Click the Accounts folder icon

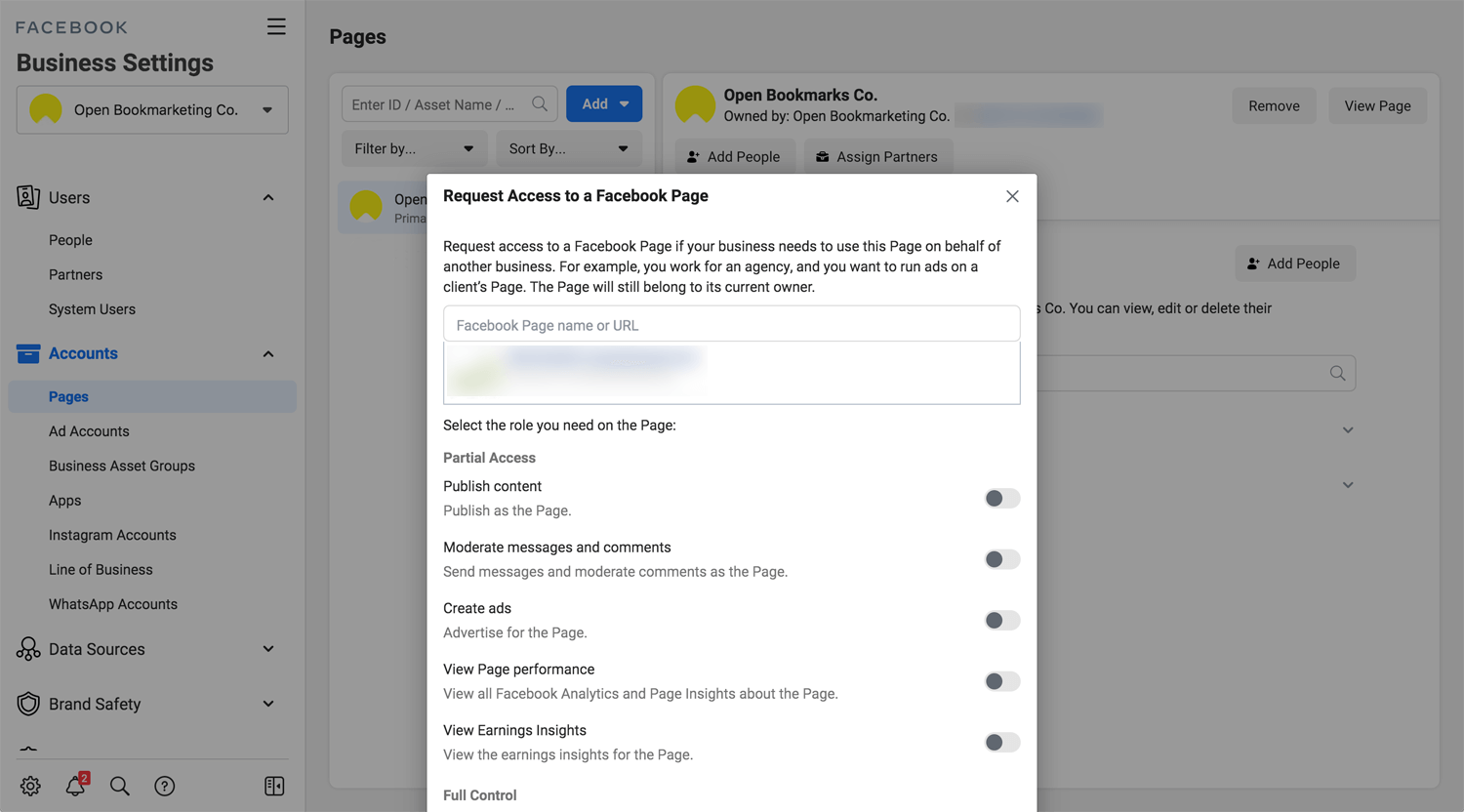click(28, 353)
